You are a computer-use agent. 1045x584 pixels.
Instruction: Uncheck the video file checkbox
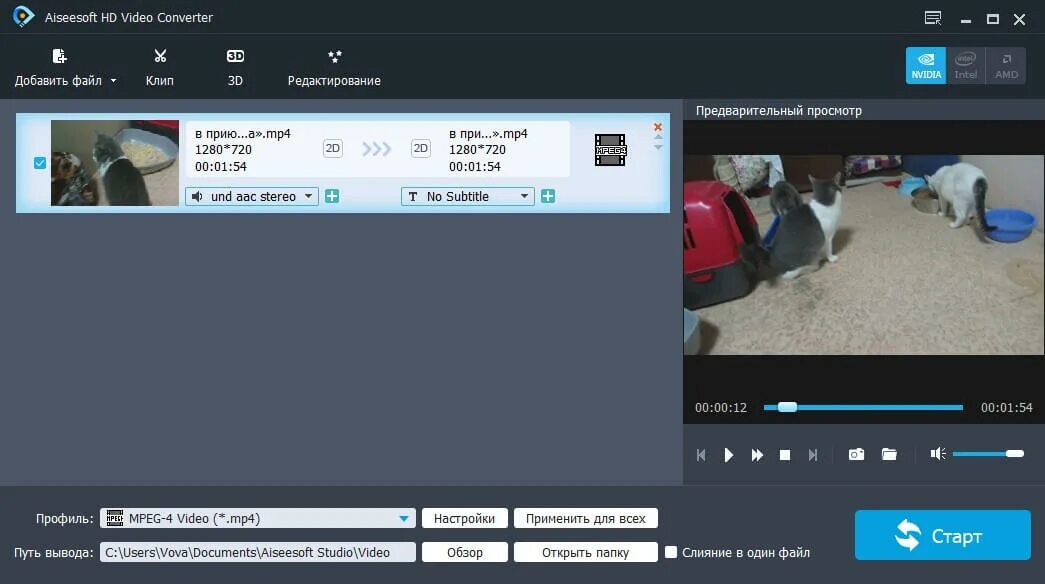(40, 163)
